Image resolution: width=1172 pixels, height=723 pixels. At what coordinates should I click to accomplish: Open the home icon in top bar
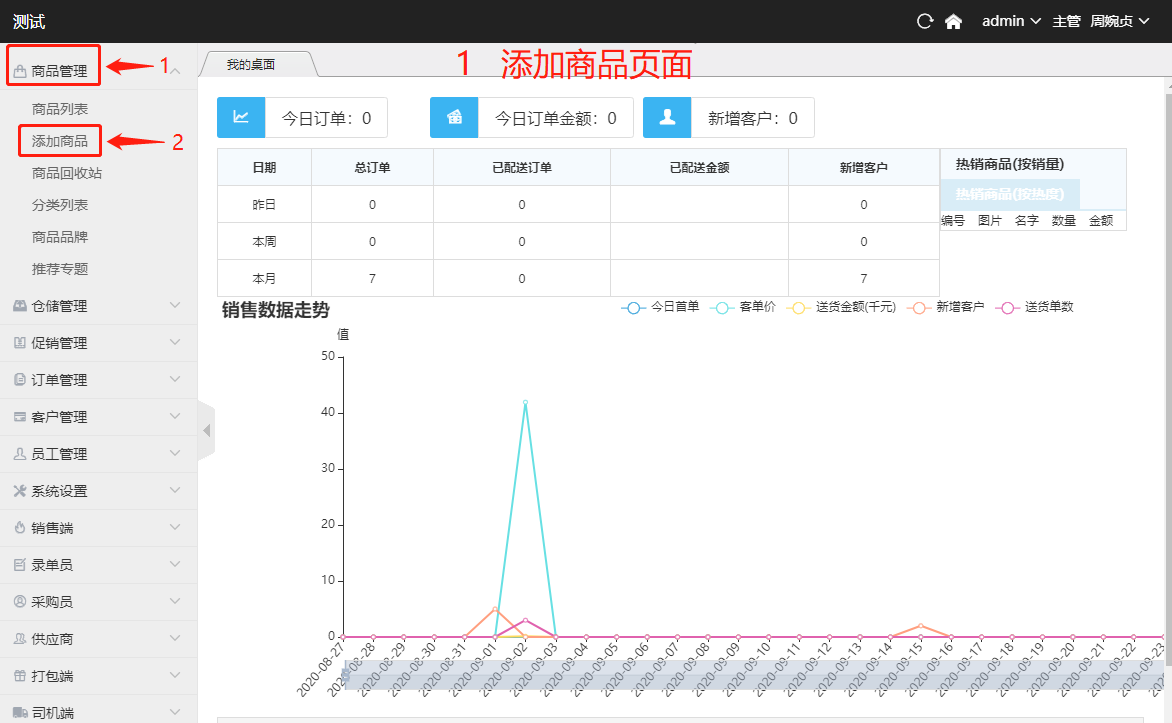point(953,21)
